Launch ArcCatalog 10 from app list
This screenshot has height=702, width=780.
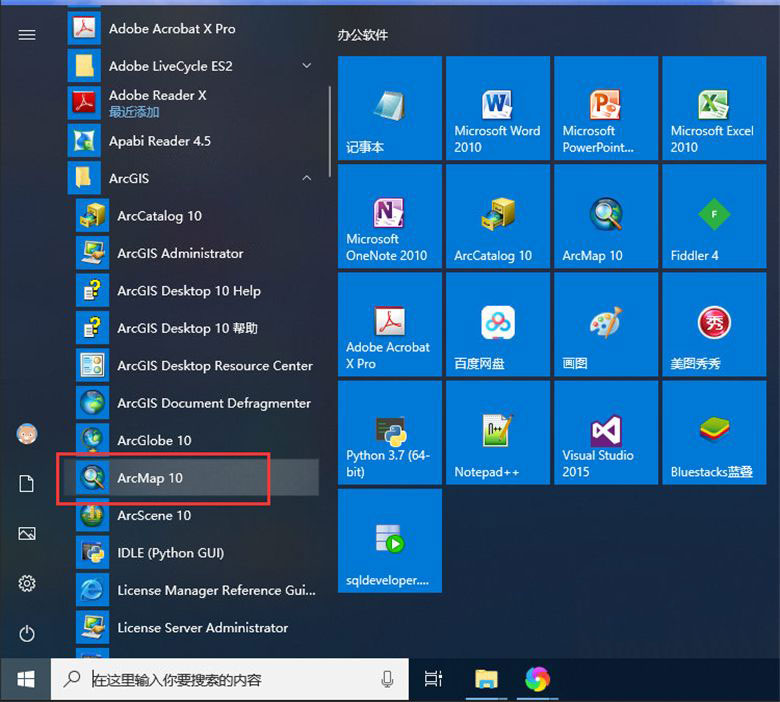(x=197, y=215)
